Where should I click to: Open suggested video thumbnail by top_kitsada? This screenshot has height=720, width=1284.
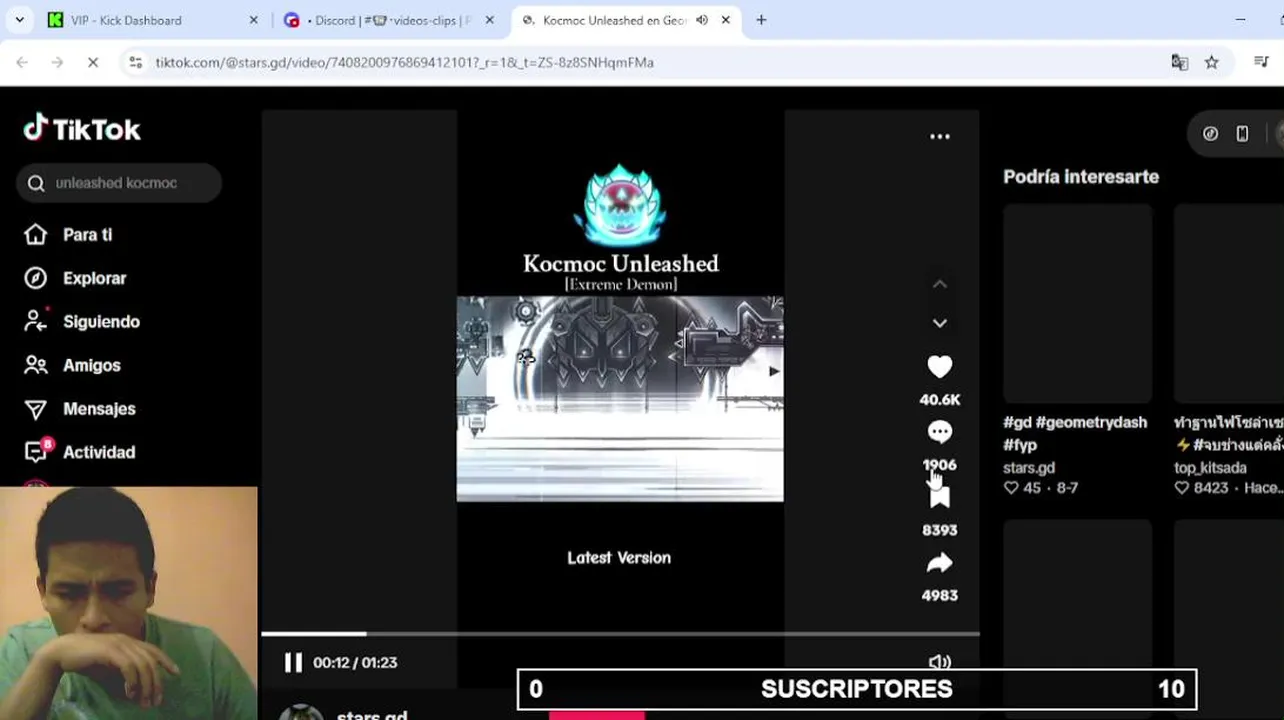1229,303
